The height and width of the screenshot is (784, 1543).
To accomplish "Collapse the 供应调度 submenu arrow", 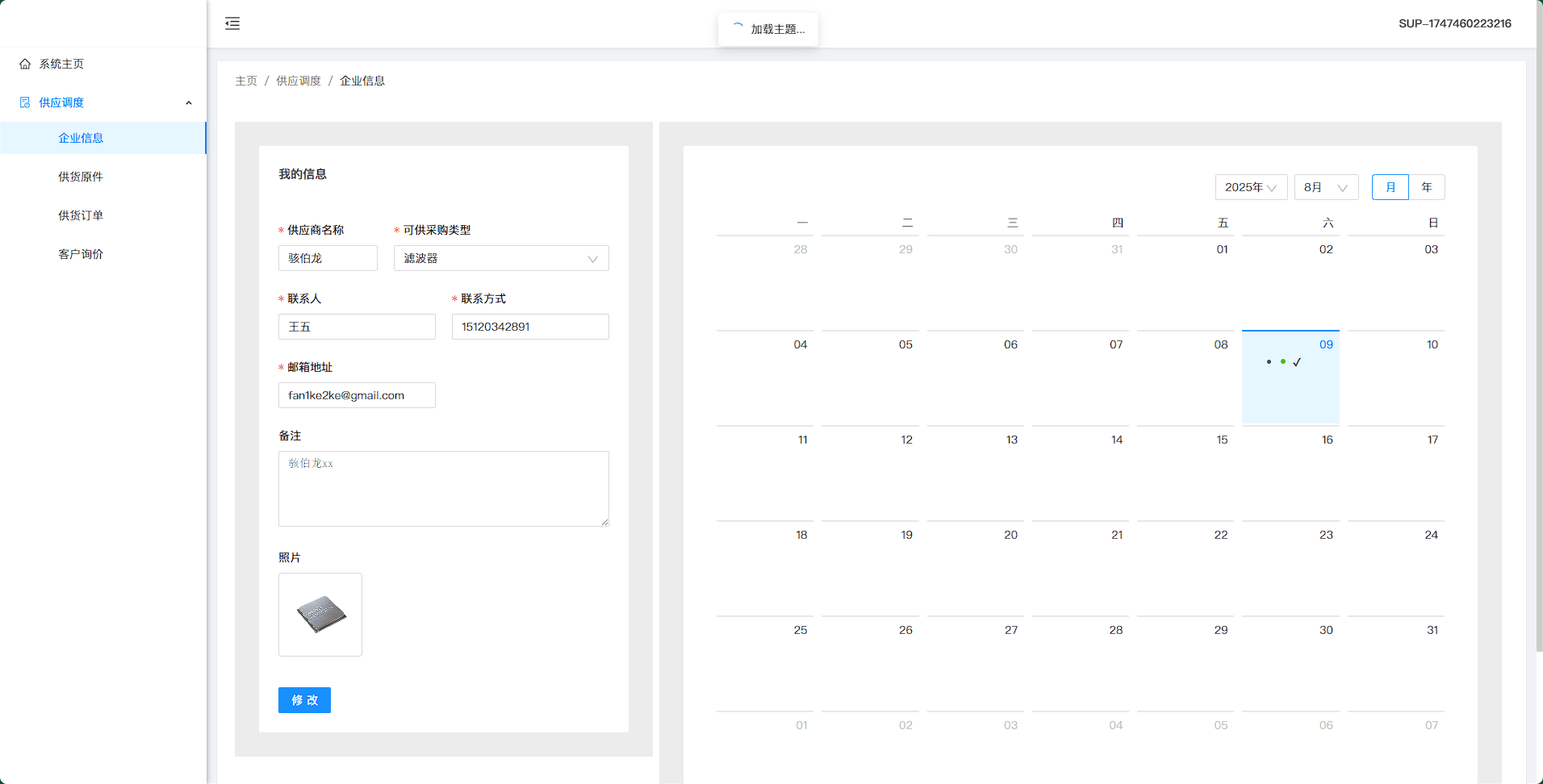I will pos(189,102).
